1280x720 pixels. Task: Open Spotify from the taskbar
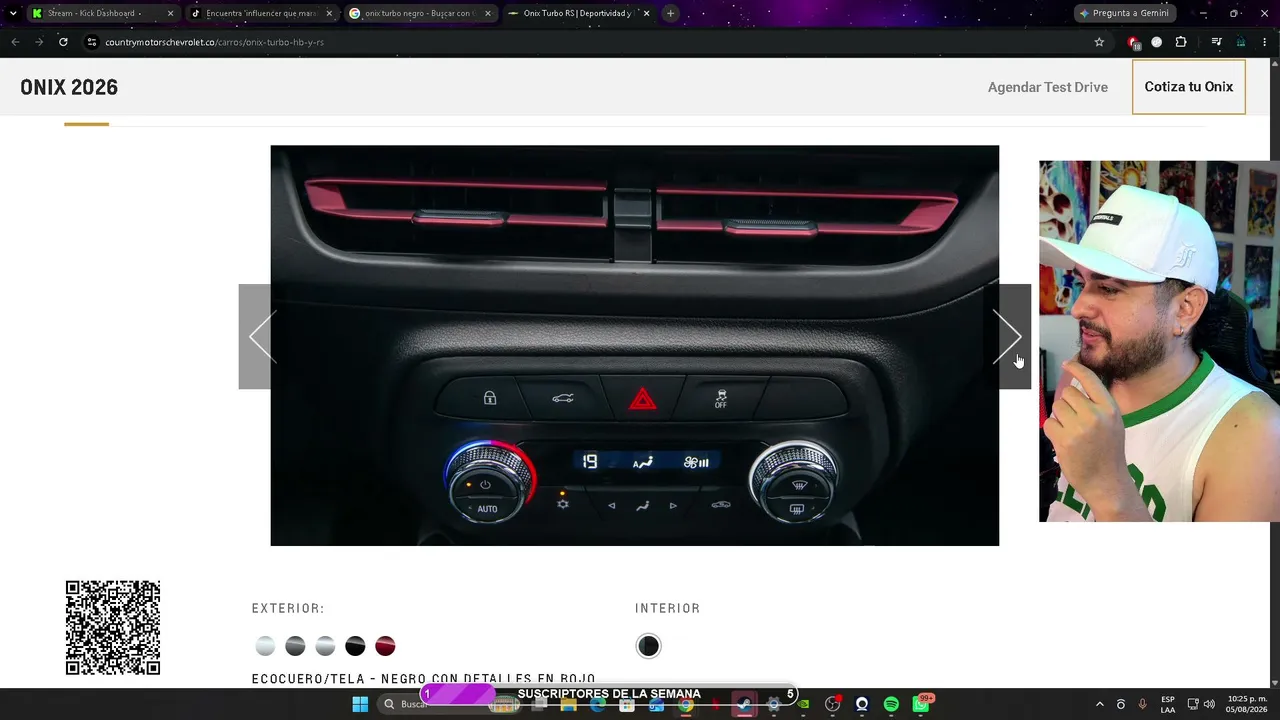(891, 704)
